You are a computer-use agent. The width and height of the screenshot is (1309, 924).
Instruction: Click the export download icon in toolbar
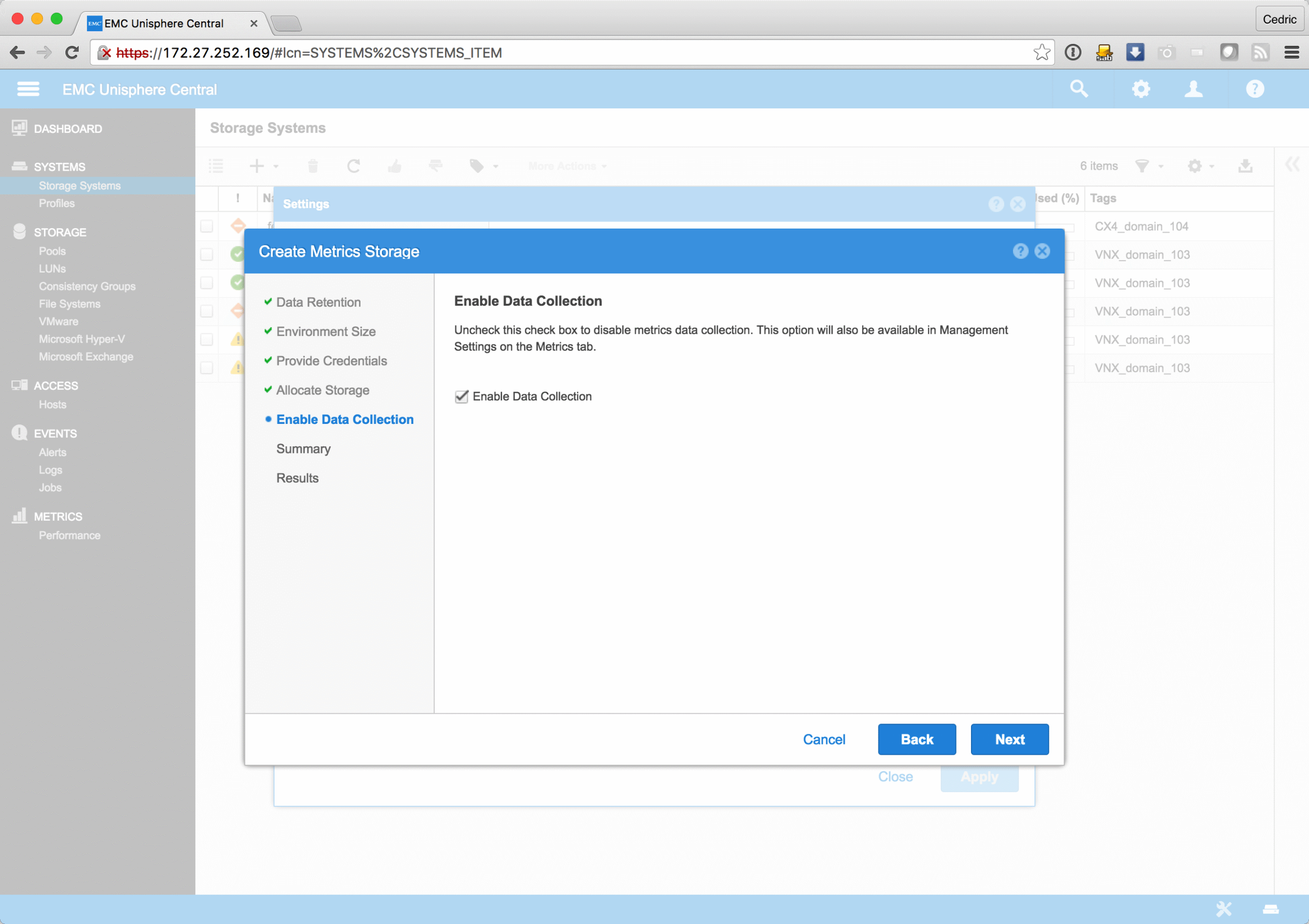(1245, 166)
